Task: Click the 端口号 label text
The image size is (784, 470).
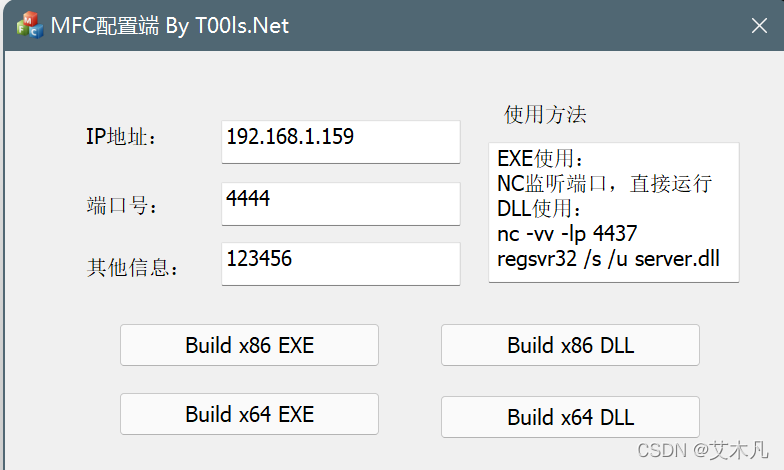Action: 122,206
